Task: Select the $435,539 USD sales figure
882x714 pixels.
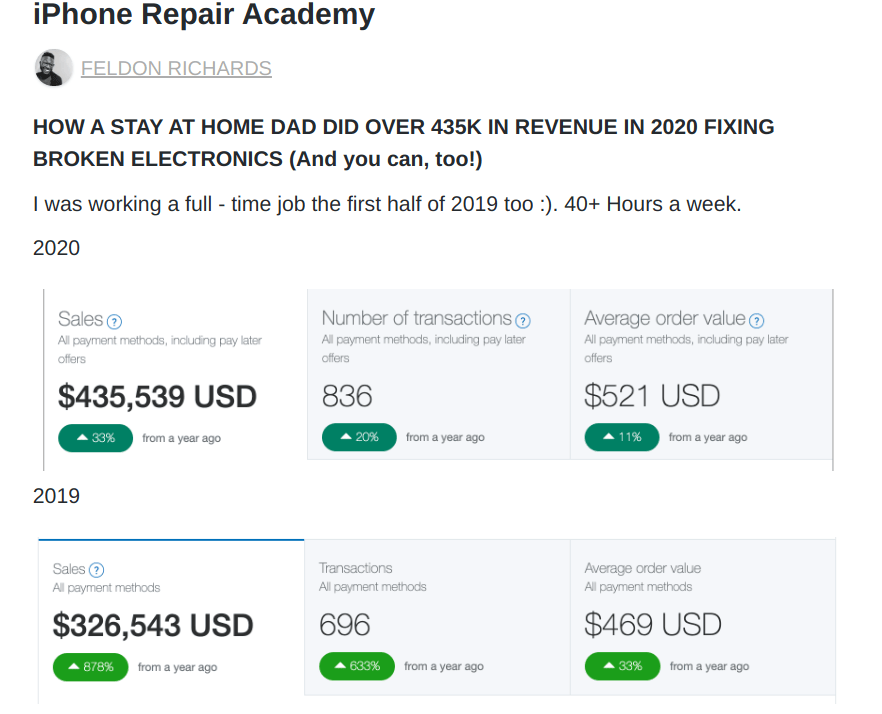Action: pyautogui.click(x=157, y=396)
